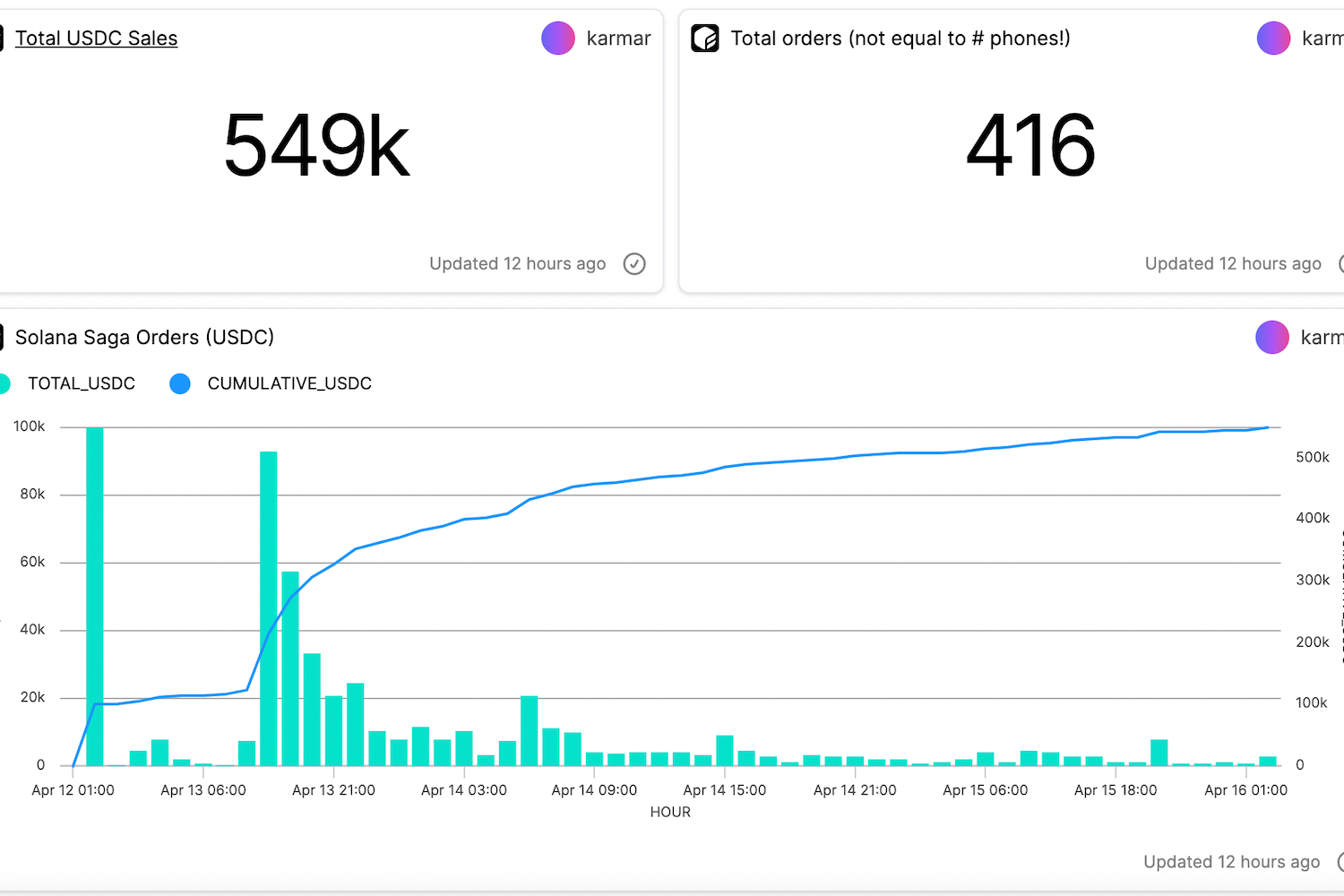Click the author avatar in Total orders card

(1273, 39)
